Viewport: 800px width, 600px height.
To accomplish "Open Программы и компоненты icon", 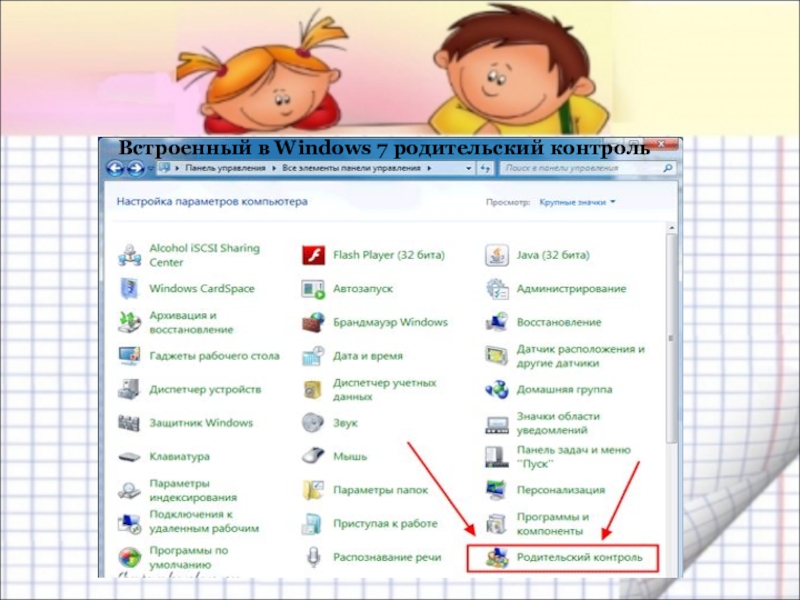I will pos(496,523).
